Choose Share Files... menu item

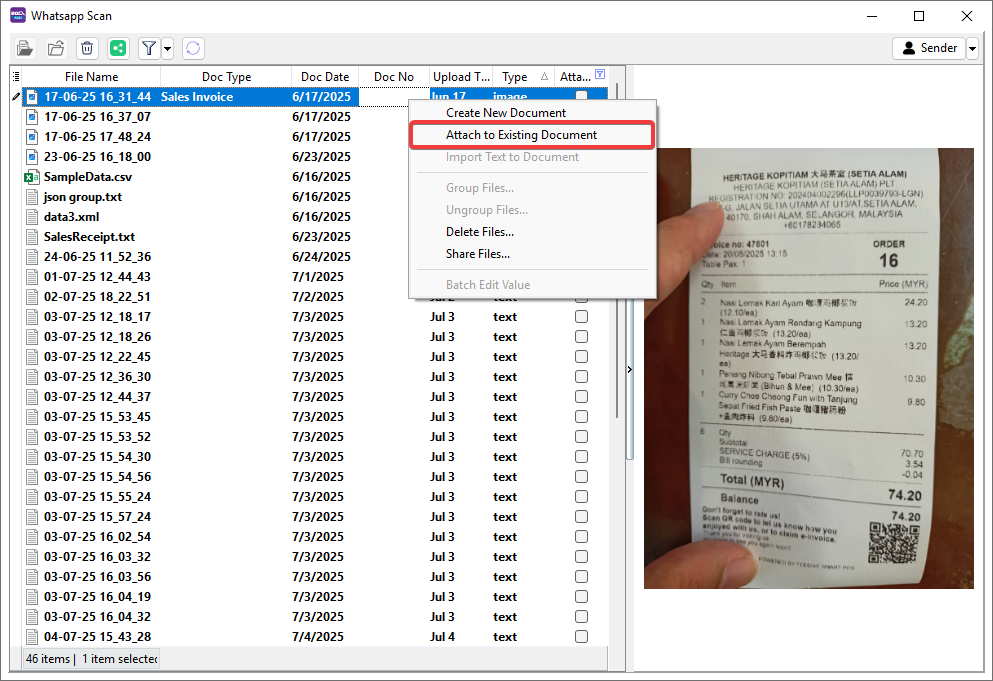click(532, 254)
